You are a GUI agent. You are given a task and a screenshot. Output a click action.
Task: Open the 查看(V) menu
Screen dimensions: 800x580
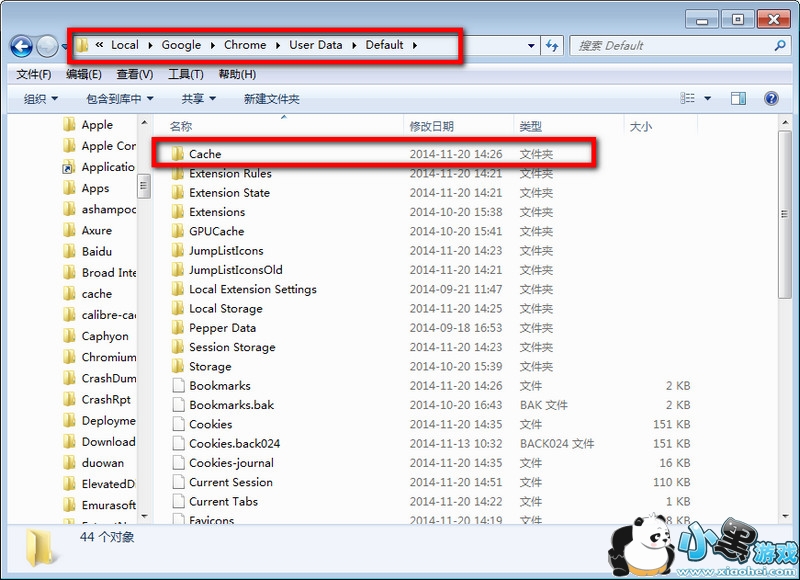[135, 74]
